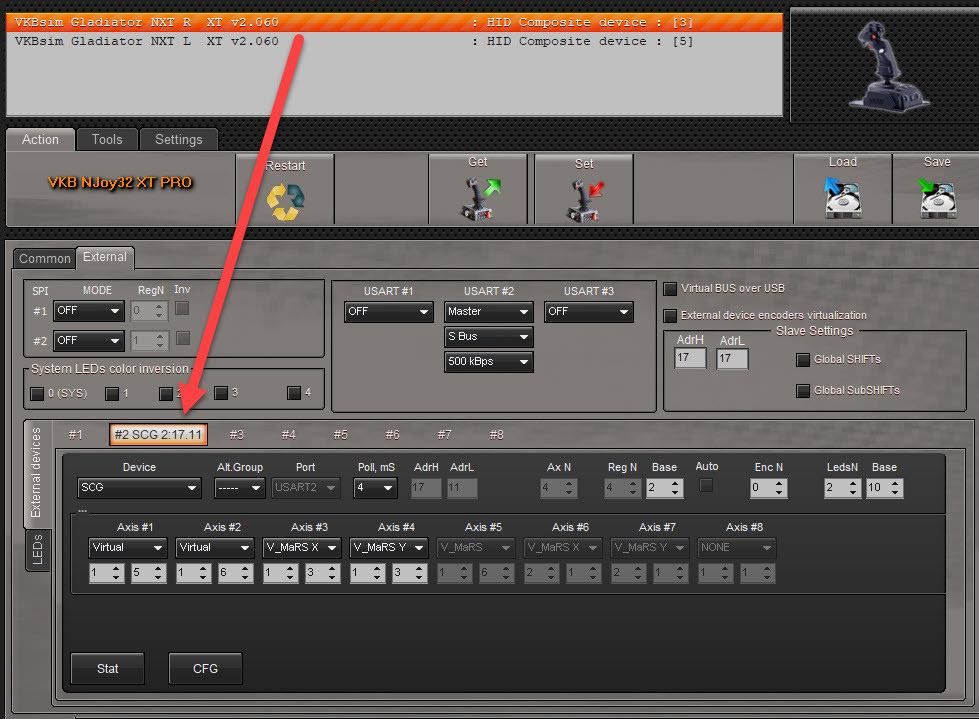Image resolution: width=979 pixels, height=719 pixels.
Task: Open the Device SCG dropdown
Action: click(139, 487)
